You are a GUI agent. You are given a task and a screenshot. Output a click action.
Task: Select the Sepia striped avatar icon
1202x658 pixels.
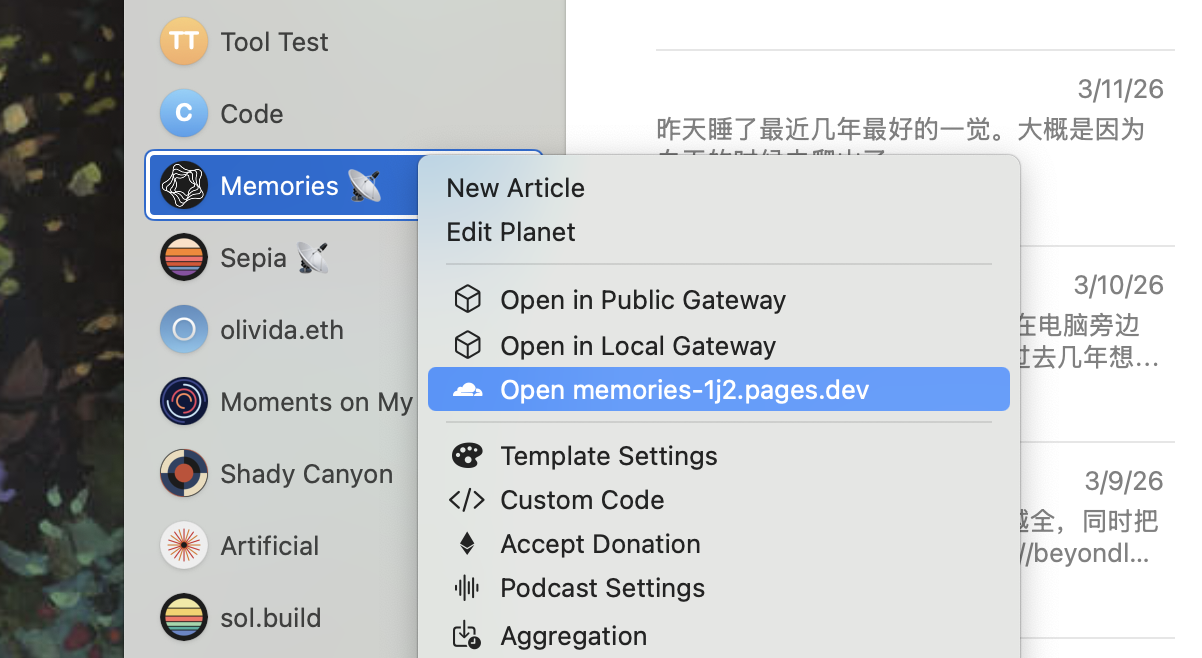coord(184,257)
